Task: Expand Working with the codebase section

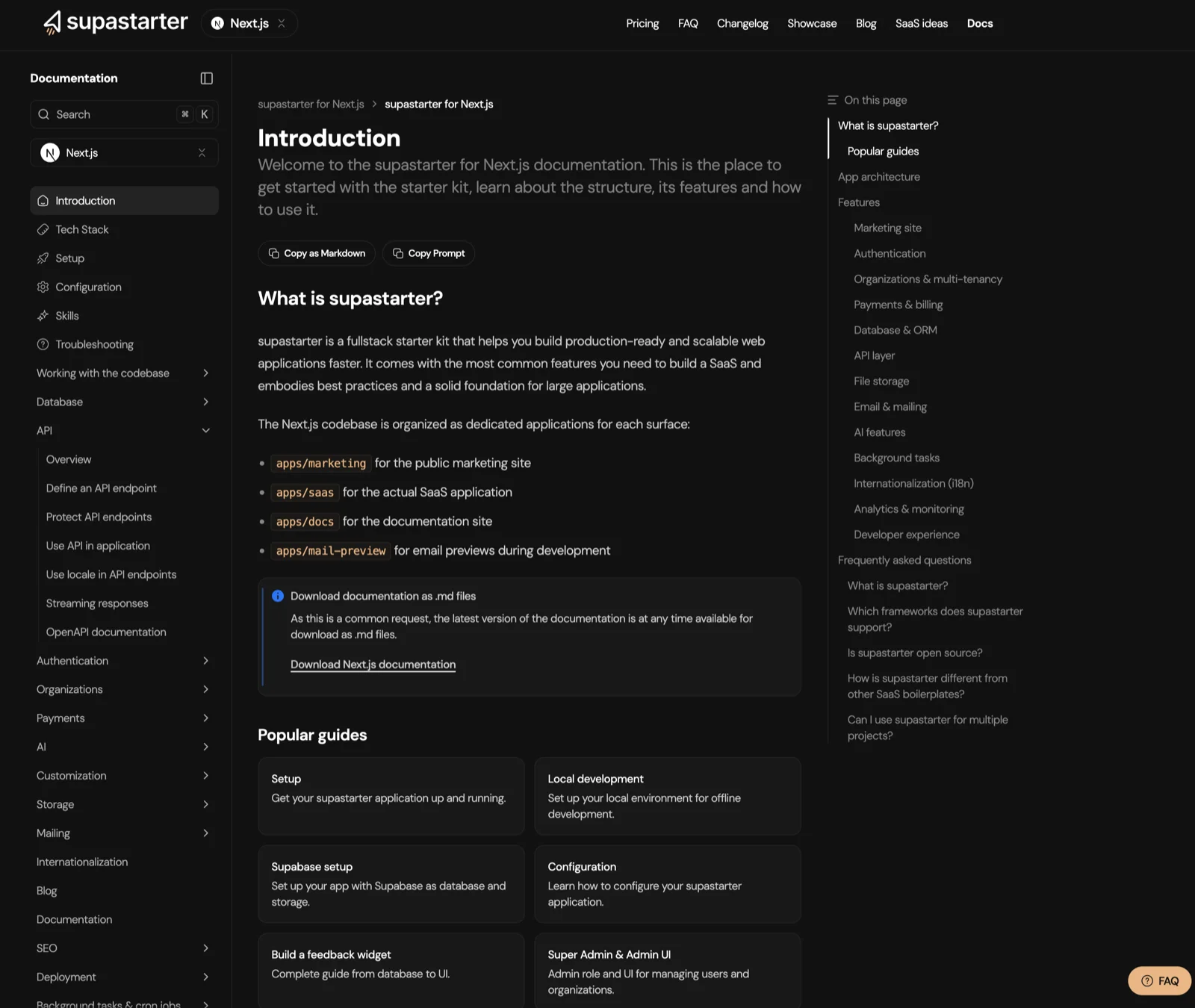Action: pos(124,373)
